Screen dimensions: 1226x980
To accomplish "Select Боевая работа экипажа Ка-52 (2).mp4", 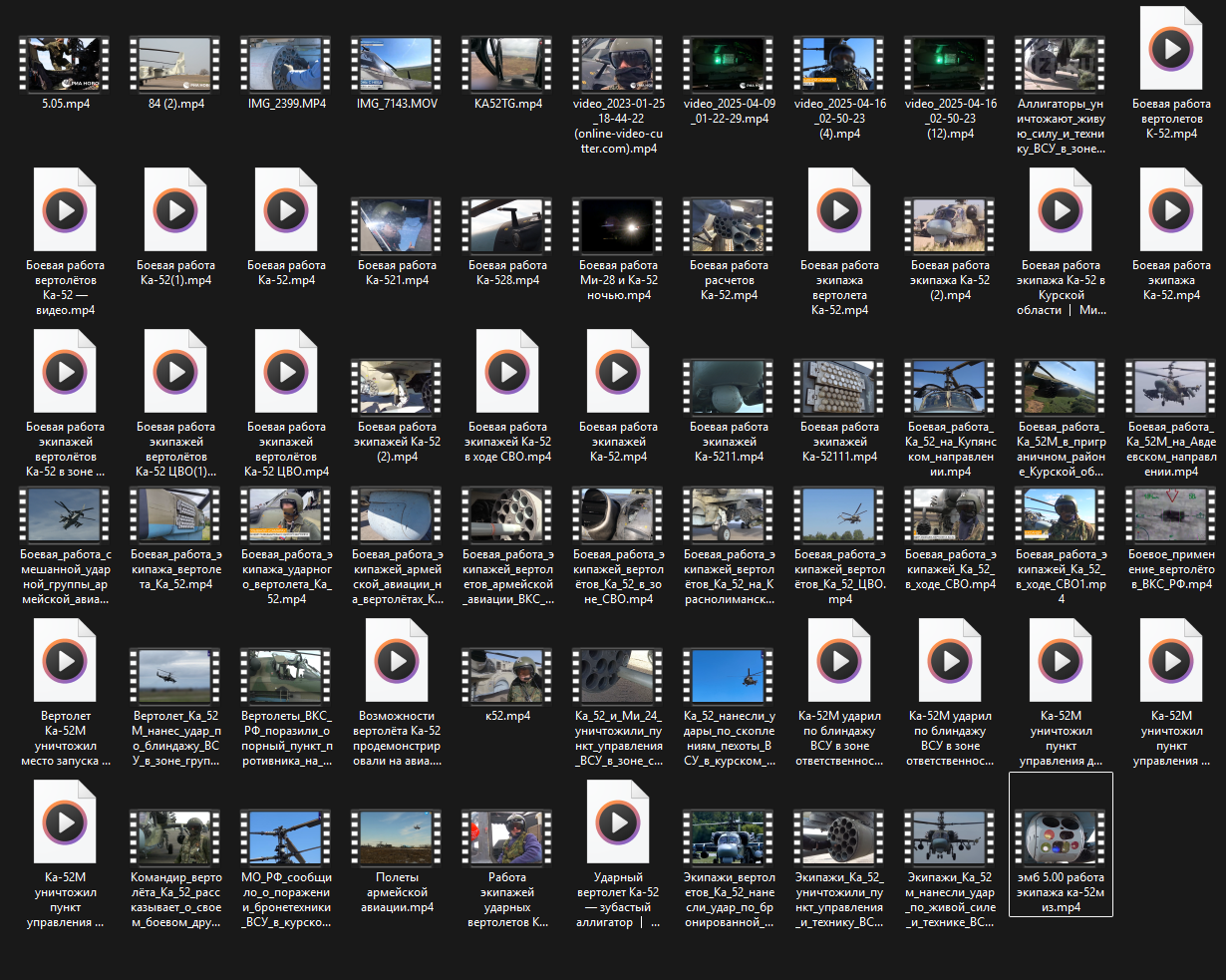I will [950, 226].
